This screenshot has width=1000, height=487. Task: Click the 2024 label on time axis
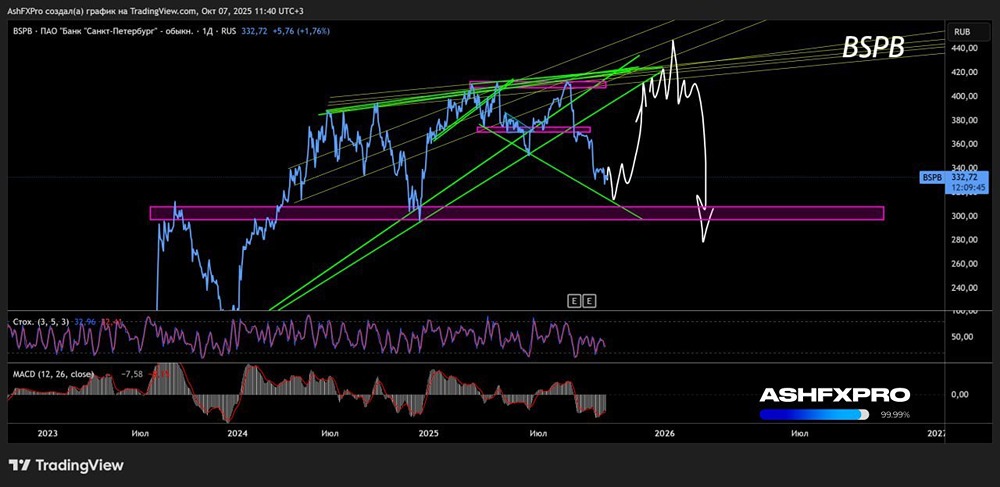[237, 433]
